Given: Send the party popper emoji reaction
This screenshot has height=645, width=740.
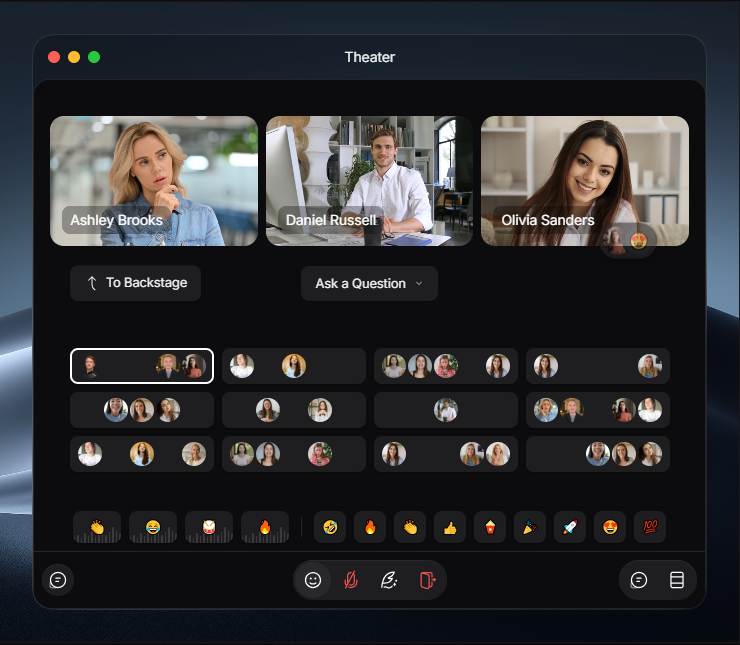Looking at the screenshot, I should click(x=530, y=527).
